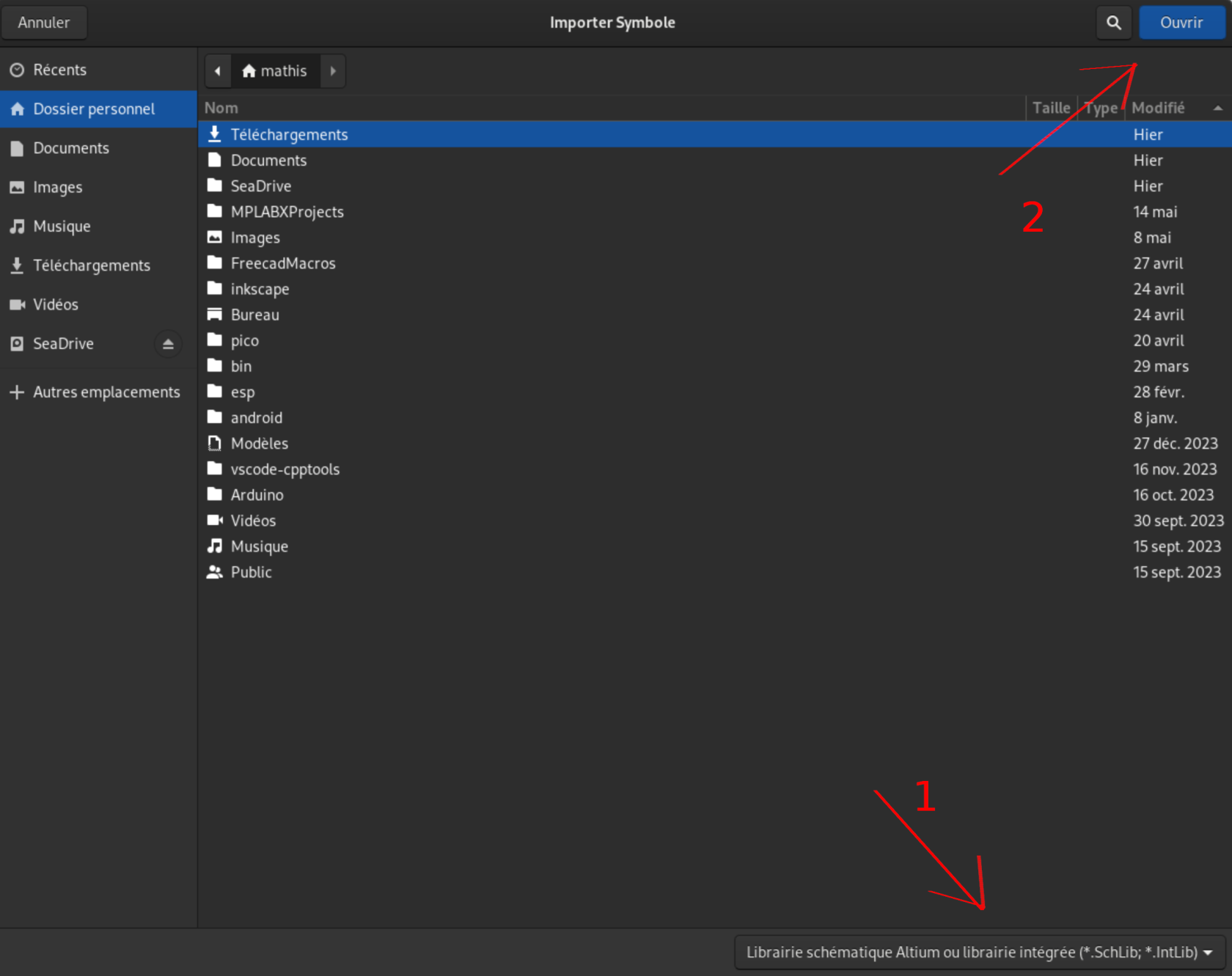The height and width of the screenshot is (976, 1232).
Task: Click the search magnifier icon
Action: tap(1113, 23)
